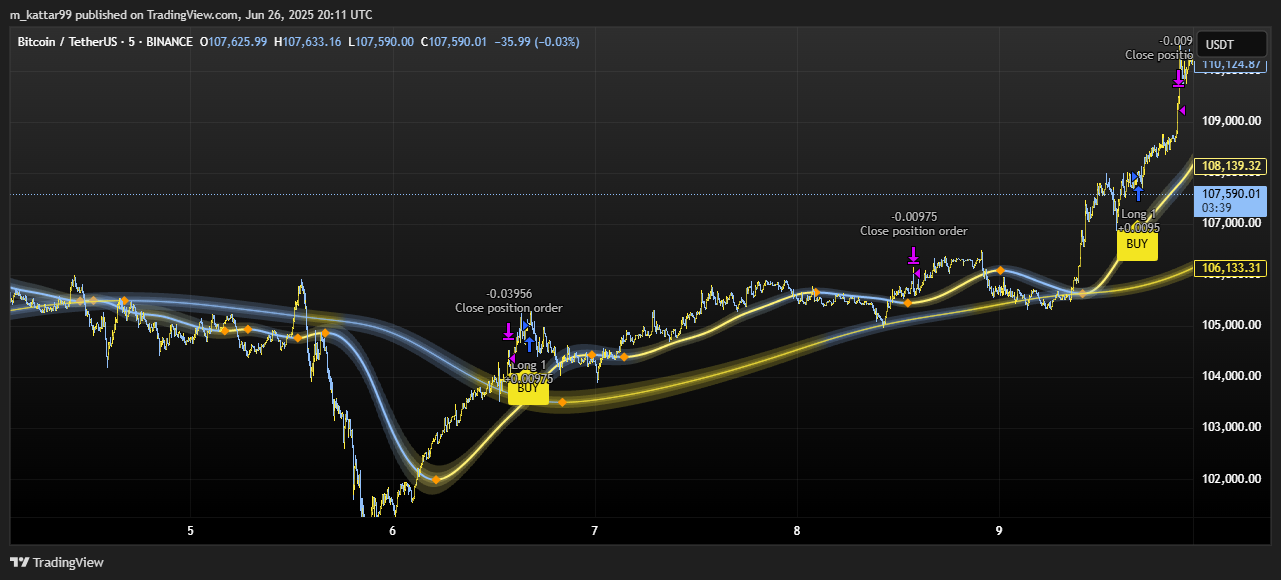Click magenta left triangle near the 109,000.00 level
This screenshot has width=1281, height=580.
(1182, 110)
